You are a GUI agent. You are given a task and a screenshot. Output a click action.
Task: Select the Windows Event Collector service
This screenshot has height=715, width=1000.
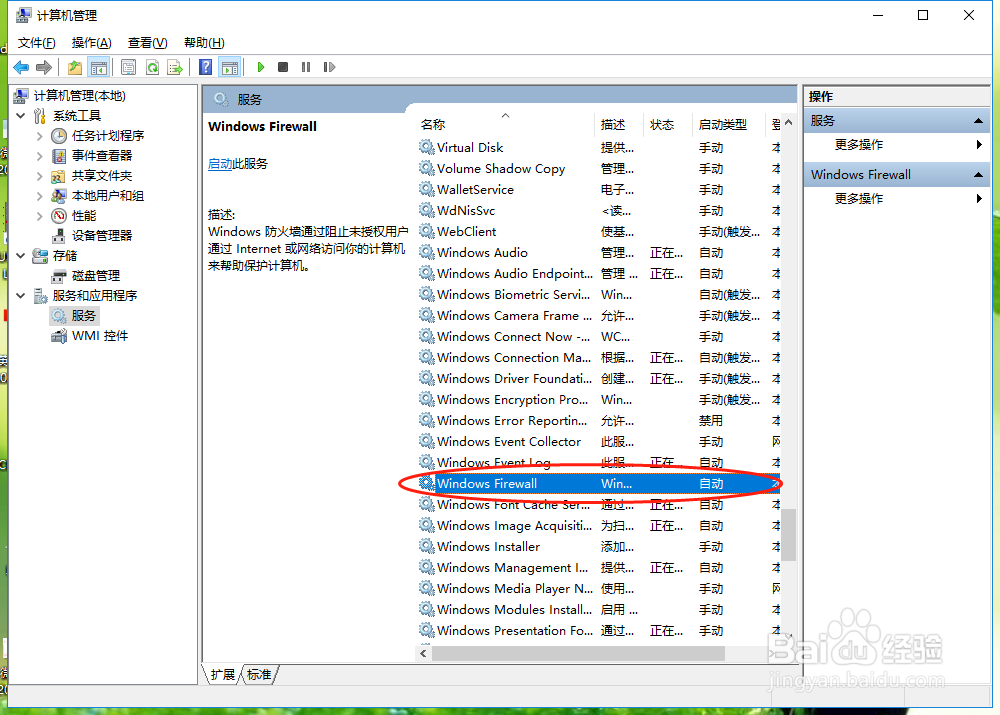pyautogui.click(x=599, y=441)
